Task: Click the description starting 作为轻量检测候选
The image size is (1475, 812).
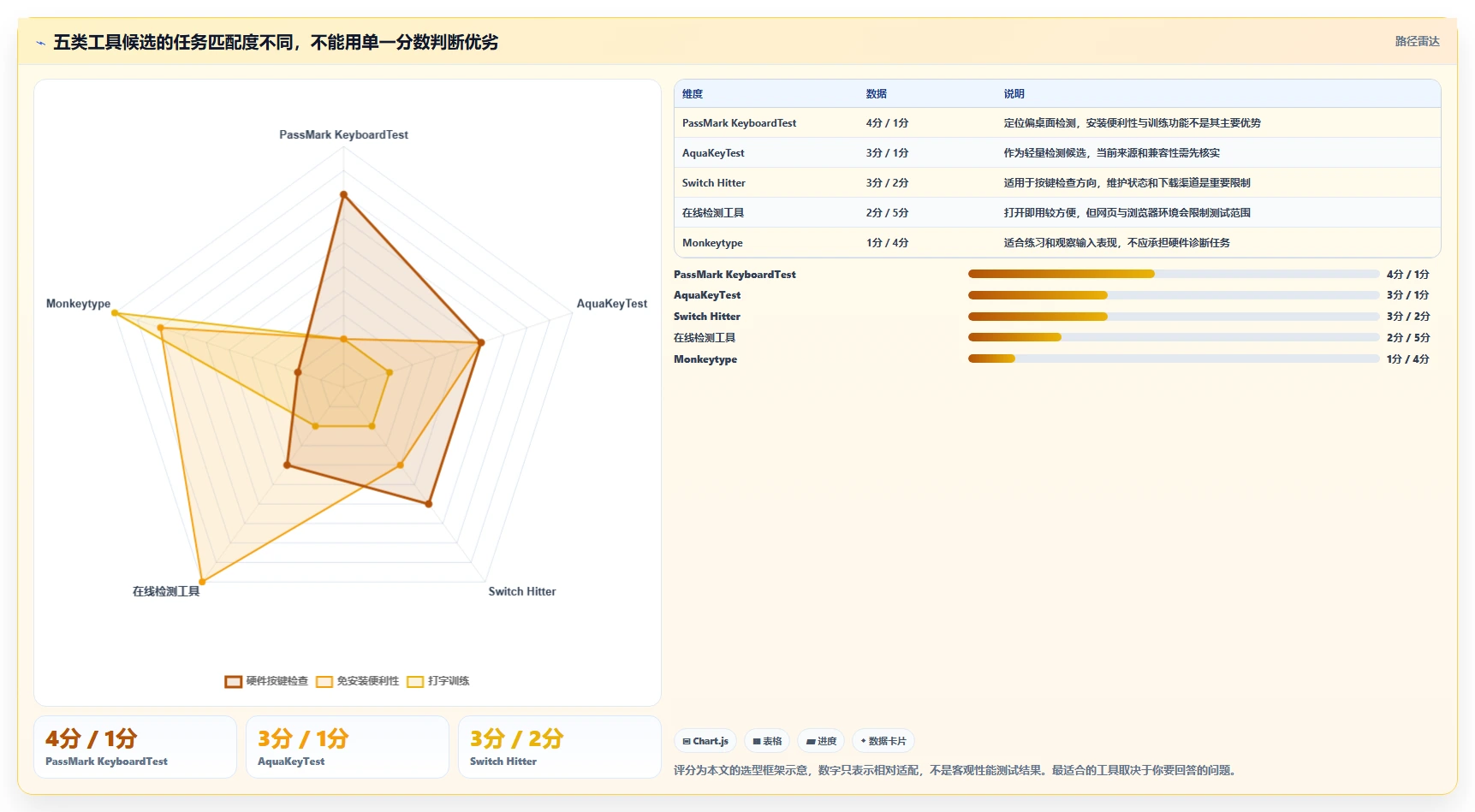Action: coord(1111,153)
